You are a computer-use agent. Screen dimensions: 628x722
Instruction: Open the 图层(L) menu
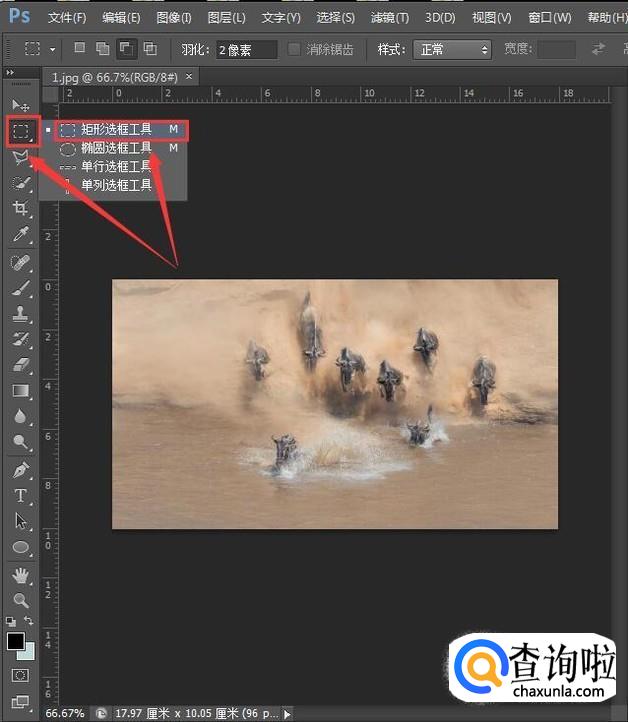tap(227, 18)
